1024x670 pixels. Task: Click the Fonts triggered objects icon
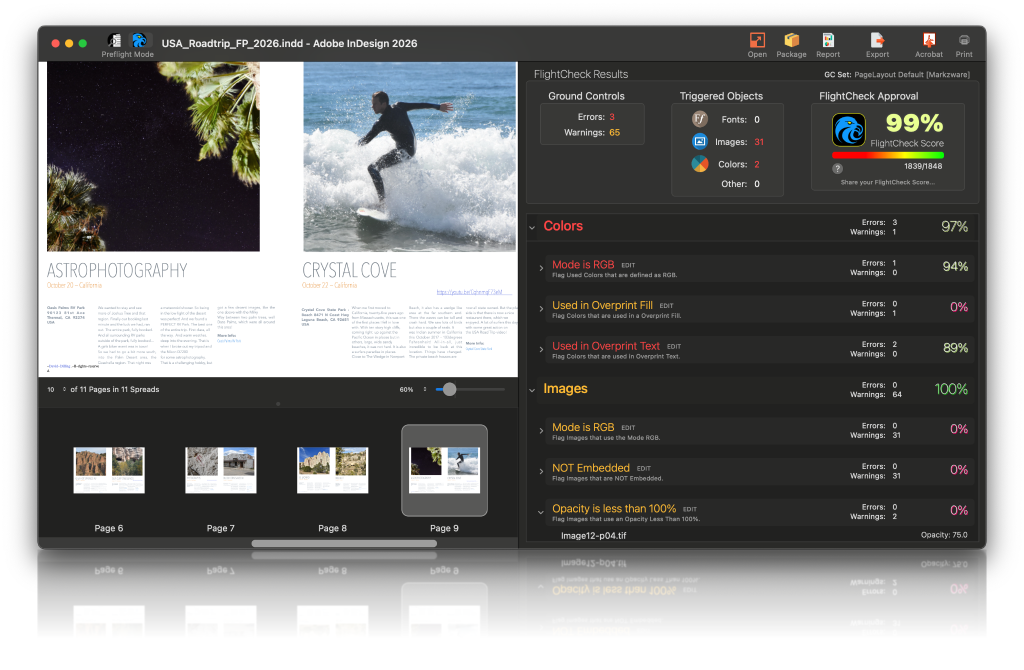700,119
